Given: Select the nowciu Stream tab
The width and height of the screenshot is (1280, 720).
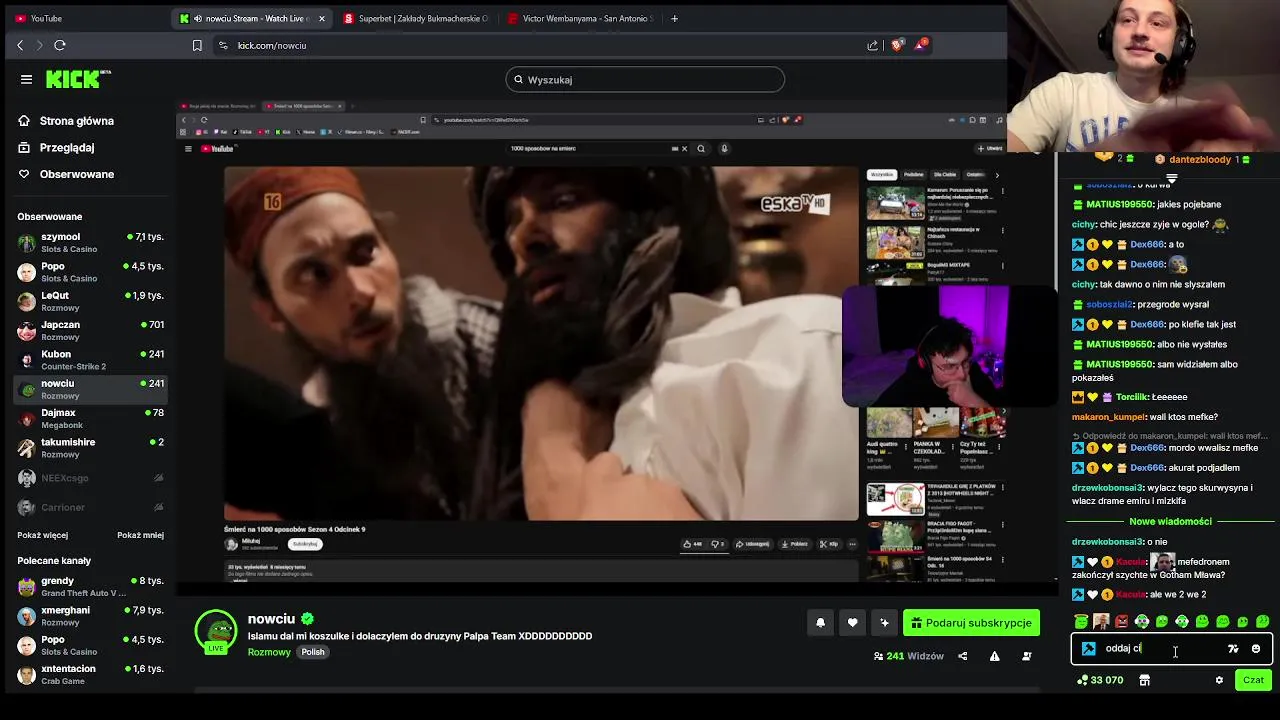Looking at the screenshot, I should click(x=250, y=18).
